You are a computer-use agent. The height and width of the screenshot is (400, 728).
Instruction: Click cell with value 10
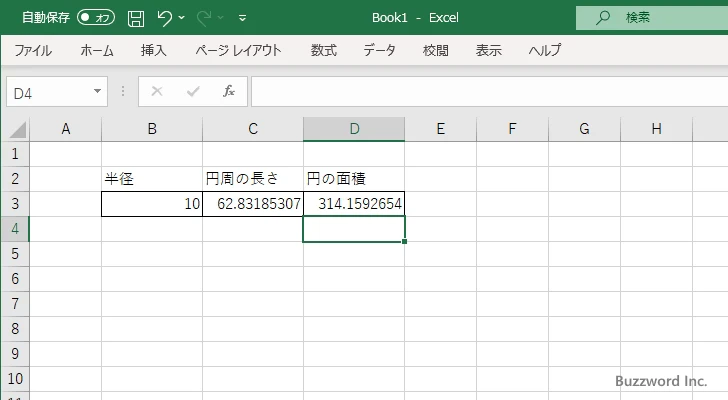152,204
